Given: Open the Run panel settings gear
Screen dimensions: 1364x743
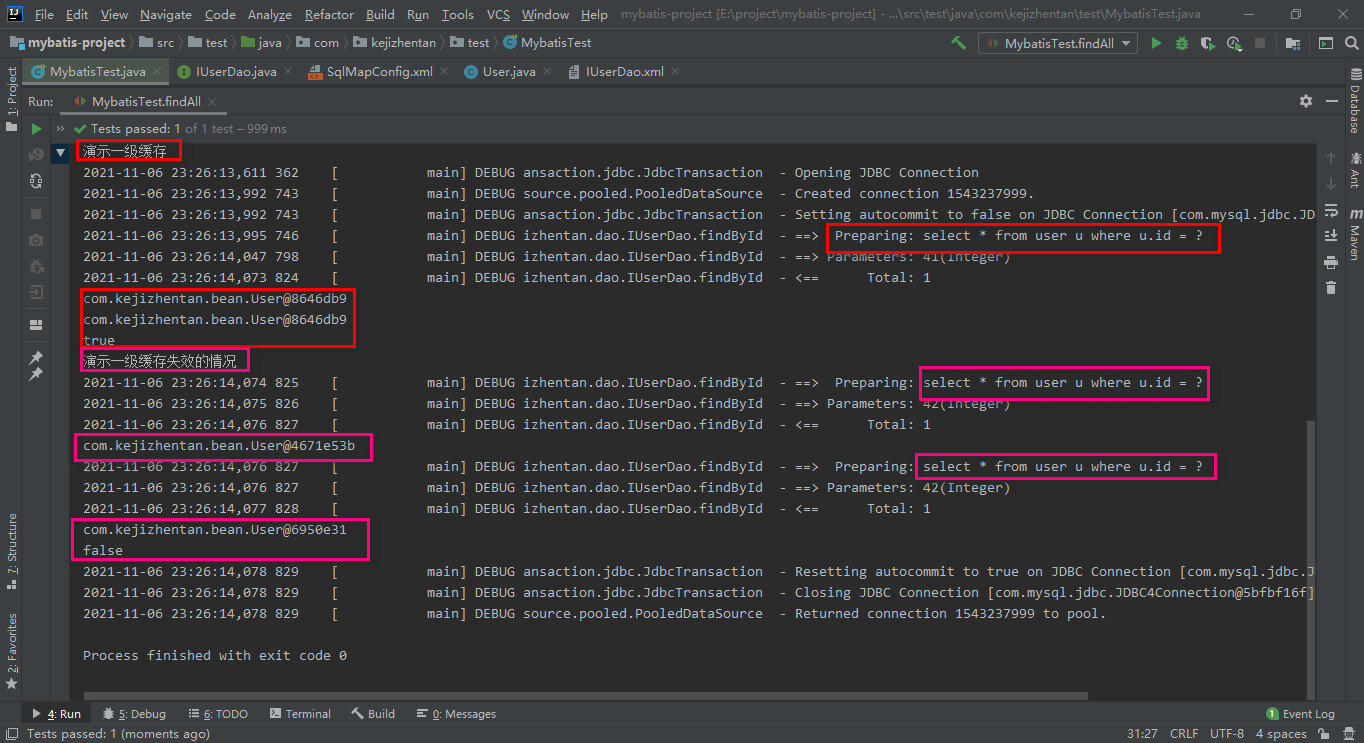Looking at the screenshot, I should pos(1305,101).
